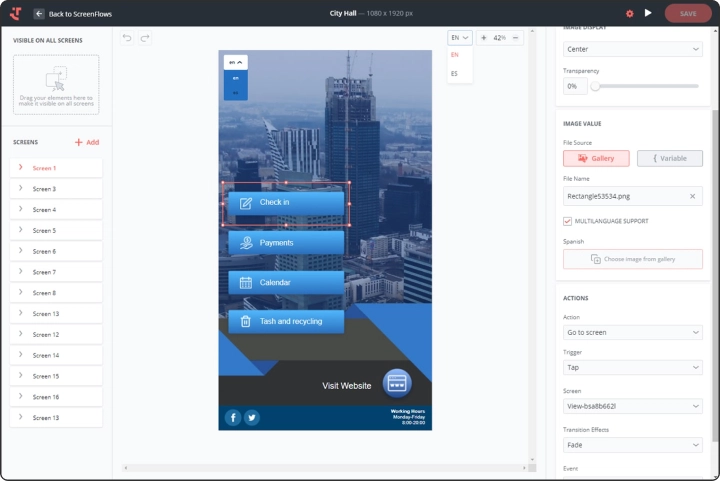Click the Visit Website text on canvas
The height and width of the screenshot is (481, 720).
point(347,386)
